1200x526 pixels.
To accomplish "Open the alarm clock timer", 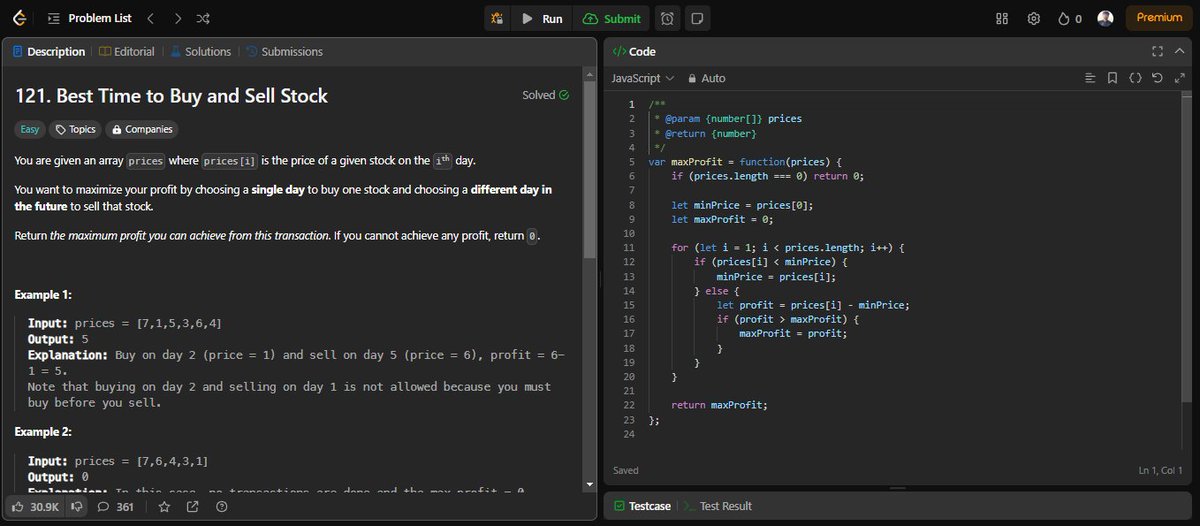I will (667, 18).
